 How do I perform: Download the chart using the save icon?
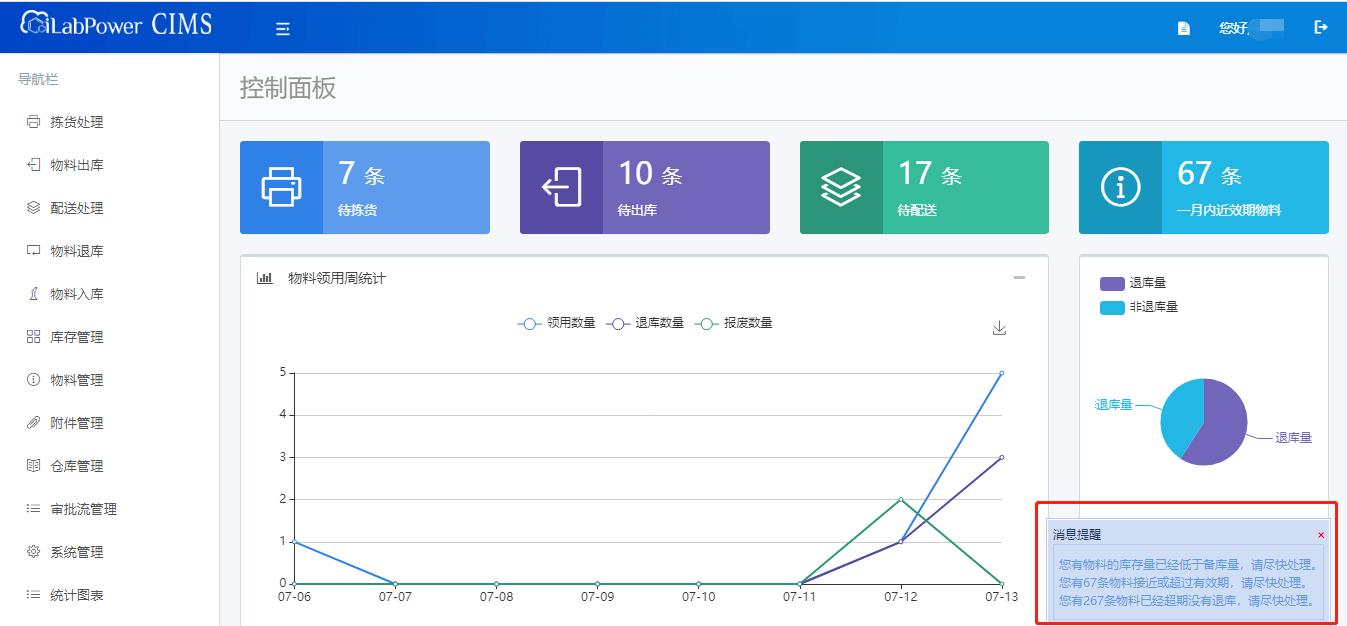tap(999, 328)
